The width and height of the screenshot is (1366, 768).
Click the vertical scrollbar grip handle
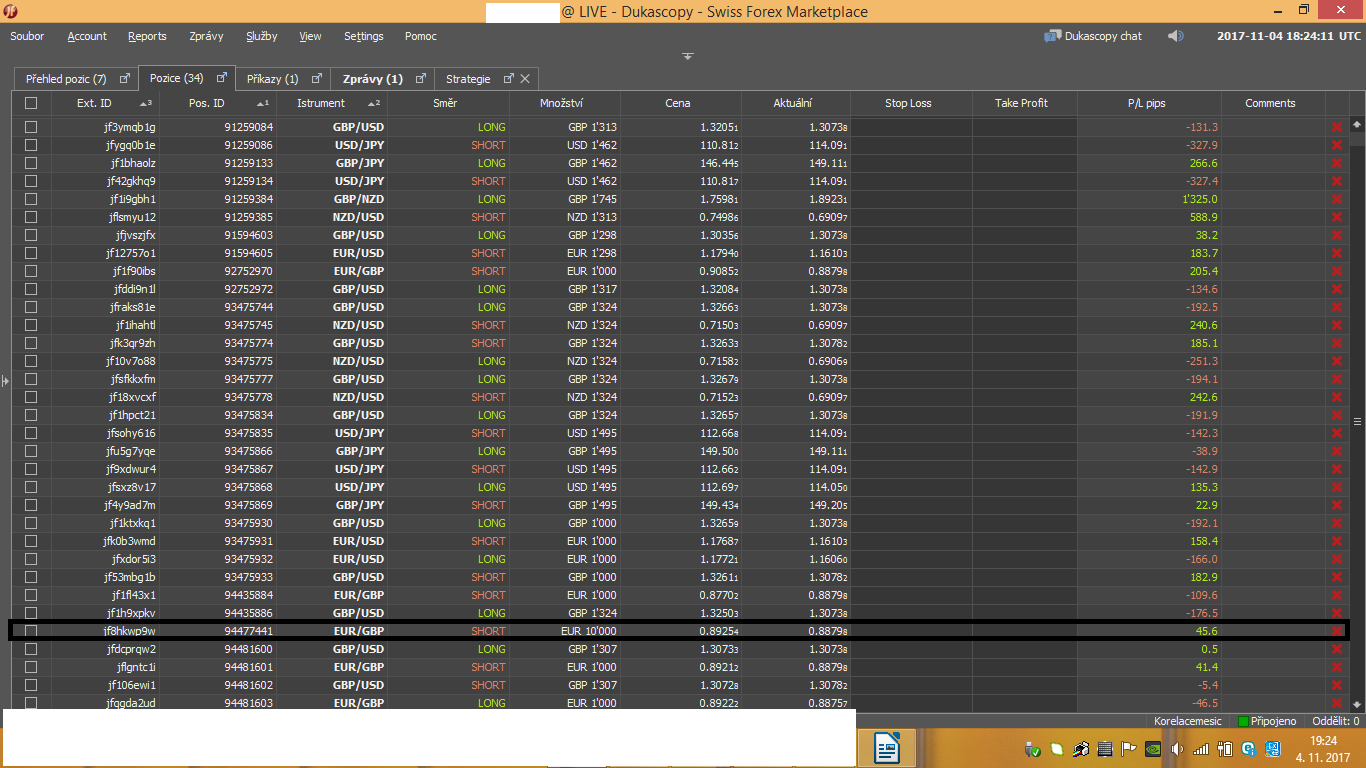1357,421
